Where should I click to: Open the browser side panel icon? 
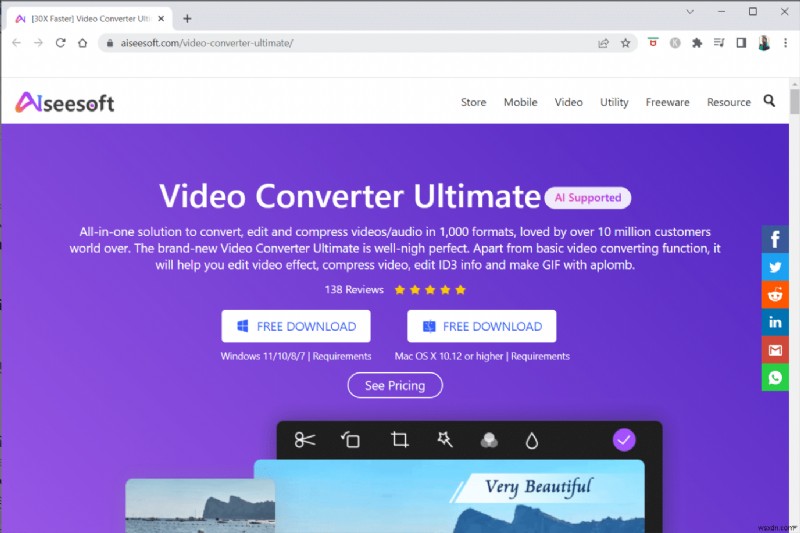[741, 43]
